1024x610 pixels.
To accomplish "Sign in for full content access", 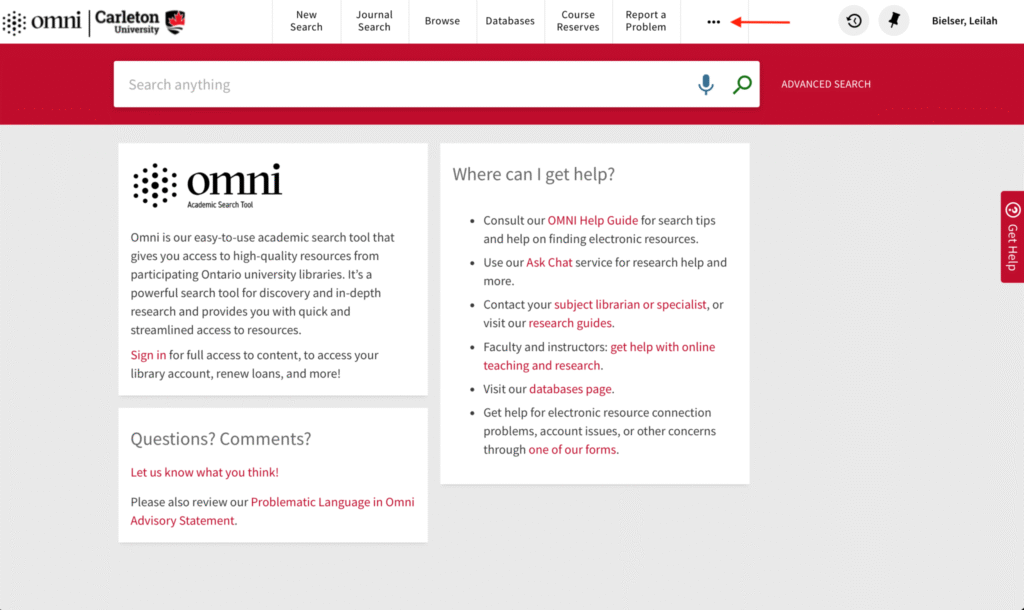I will (x=148, y=355).
